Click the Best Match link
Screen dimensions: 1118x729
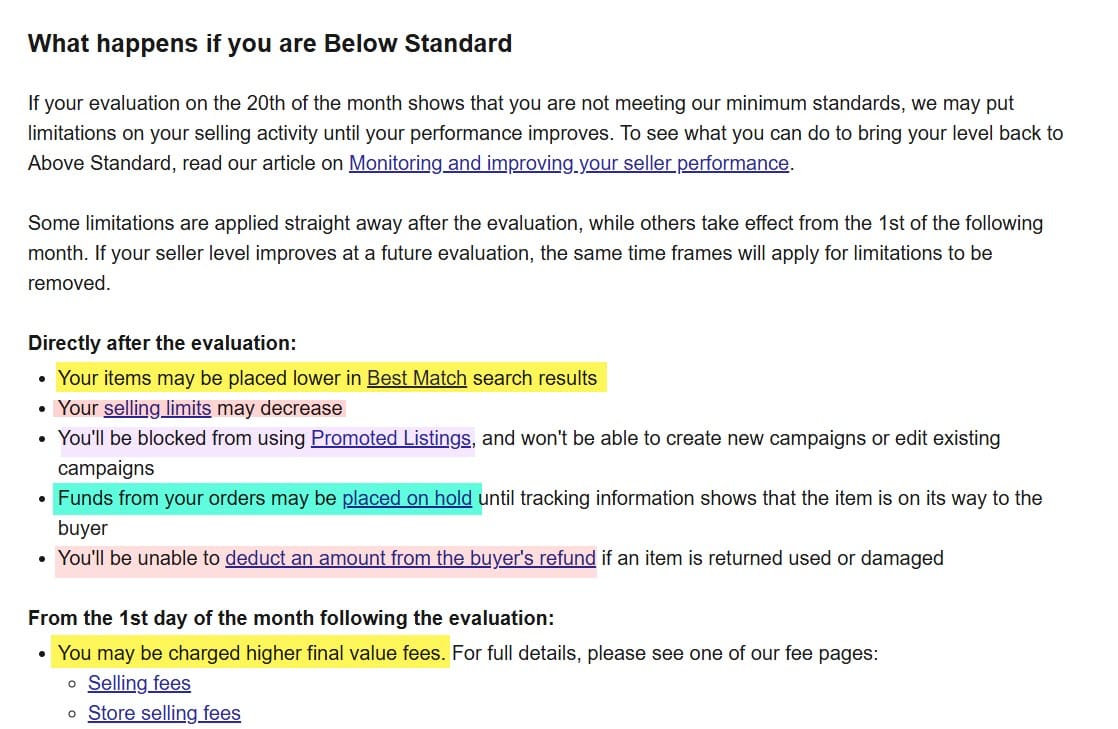tap(416, 378)
